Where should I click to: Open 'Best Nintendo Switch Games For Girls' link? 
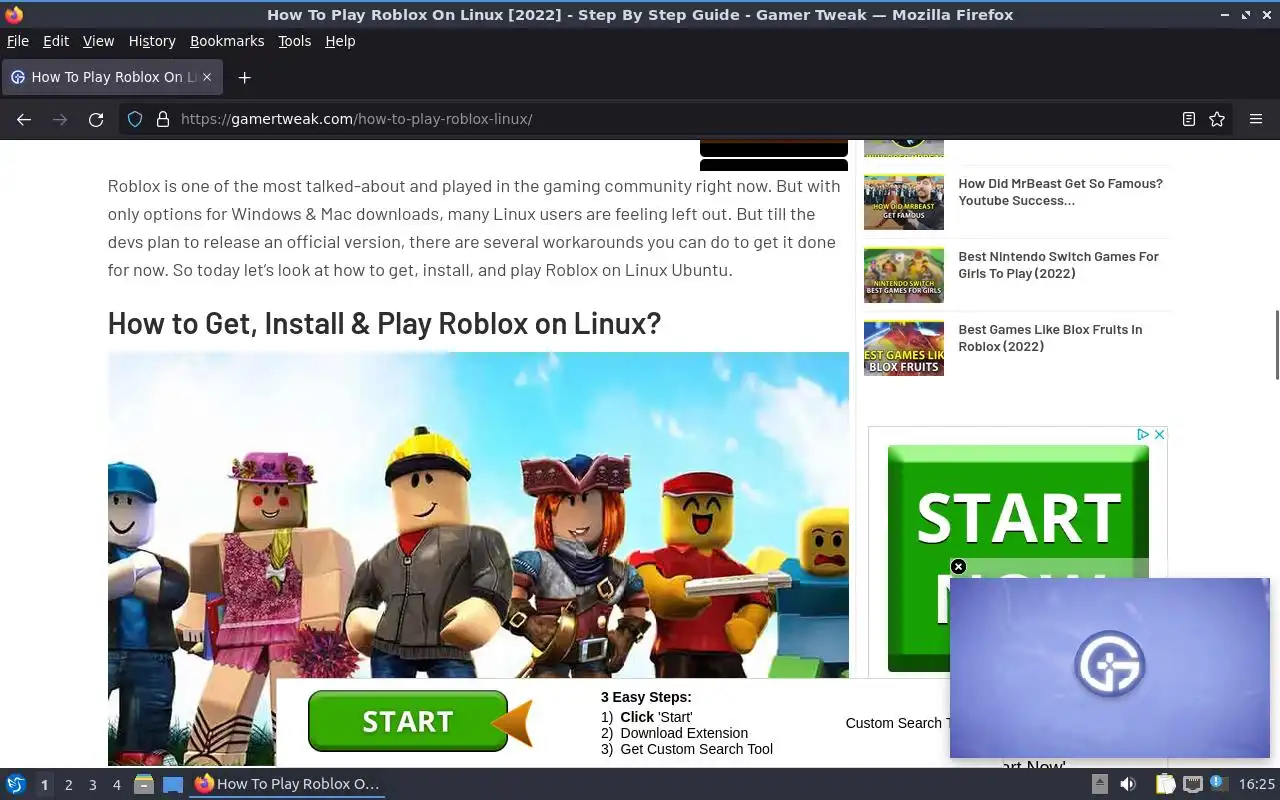tap(1058, 265)
